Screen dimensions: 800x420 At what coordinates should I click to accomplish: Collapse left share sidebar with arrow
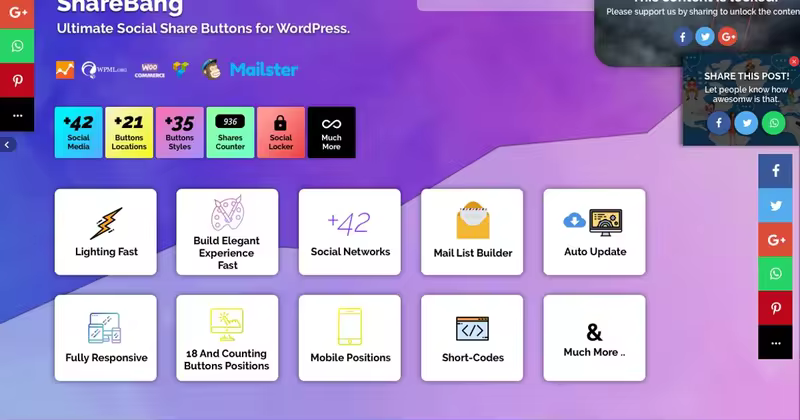pyautogui.click(x=7, y=145)
